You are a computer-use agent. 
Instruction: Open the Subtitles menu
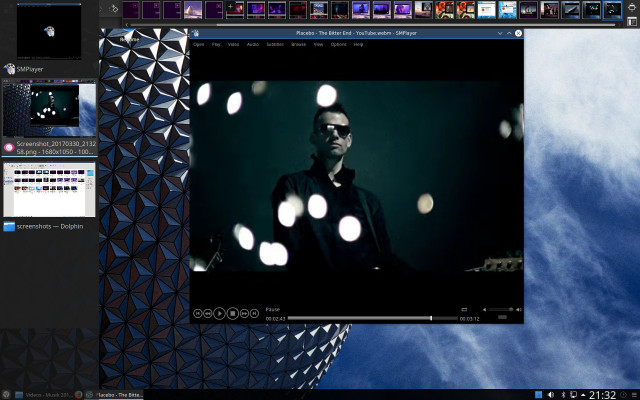(275, 45)
